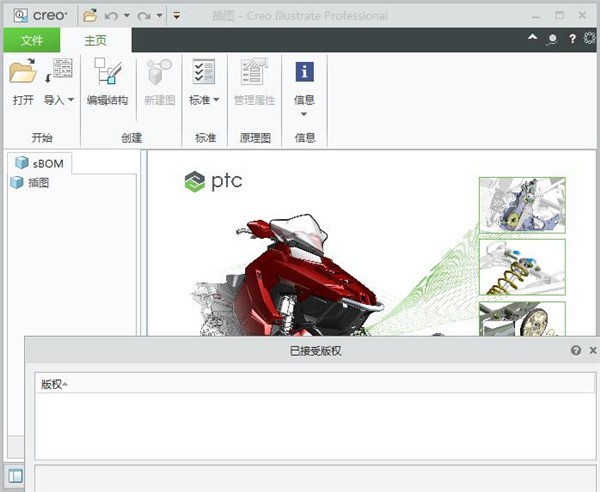Close the Creo Illustrate main window
The height and width of the screenshot is (492, 600).
(x=582, y=15)
